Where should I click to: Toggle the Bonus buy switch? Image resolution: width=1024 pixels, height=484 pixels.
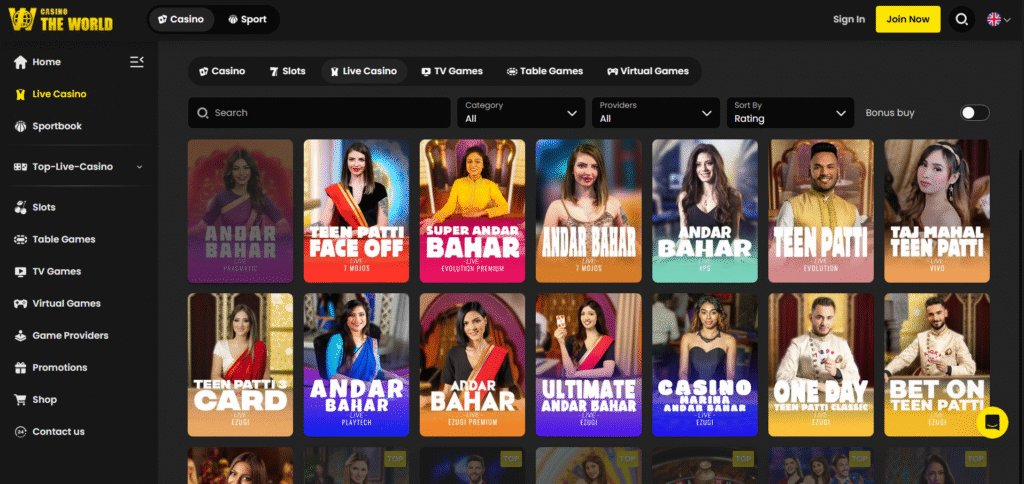click(974, 113)
